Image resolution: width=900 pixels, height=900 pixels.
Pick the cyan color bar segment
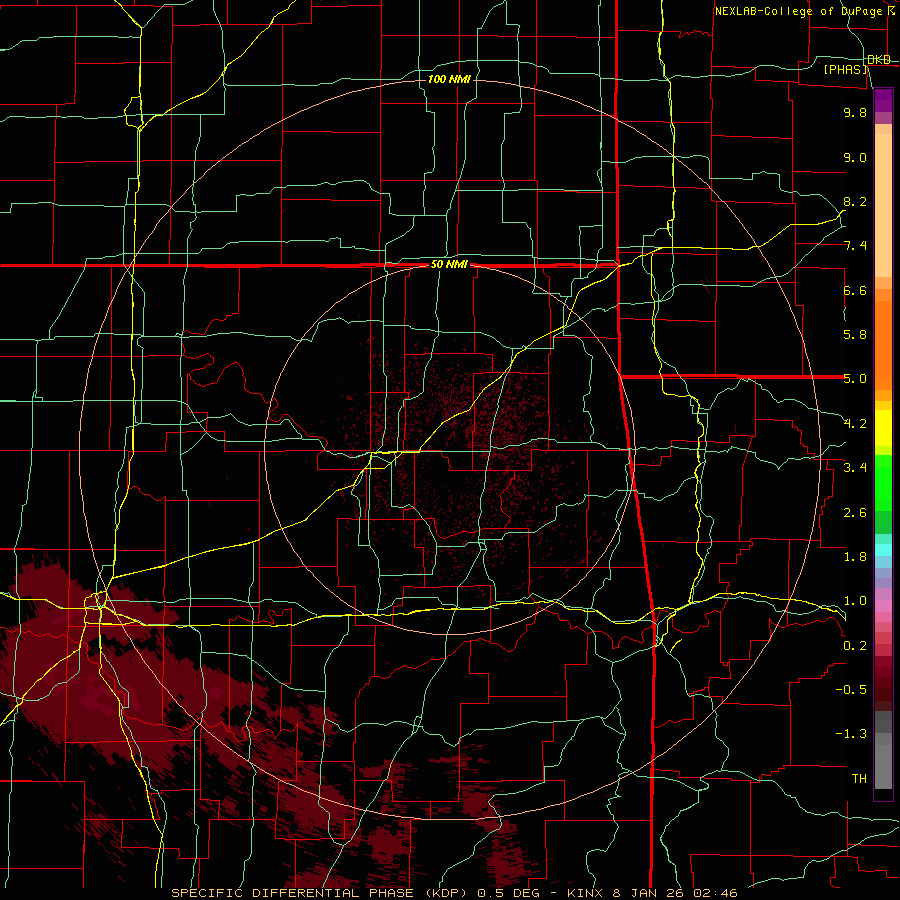click(x=883, y=550)
